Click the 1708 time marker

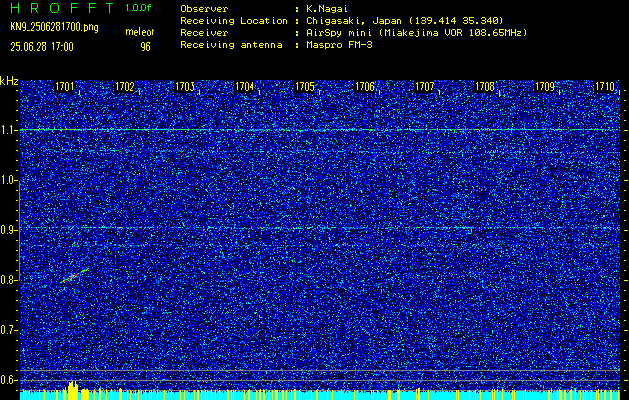[x=485, y=87]
